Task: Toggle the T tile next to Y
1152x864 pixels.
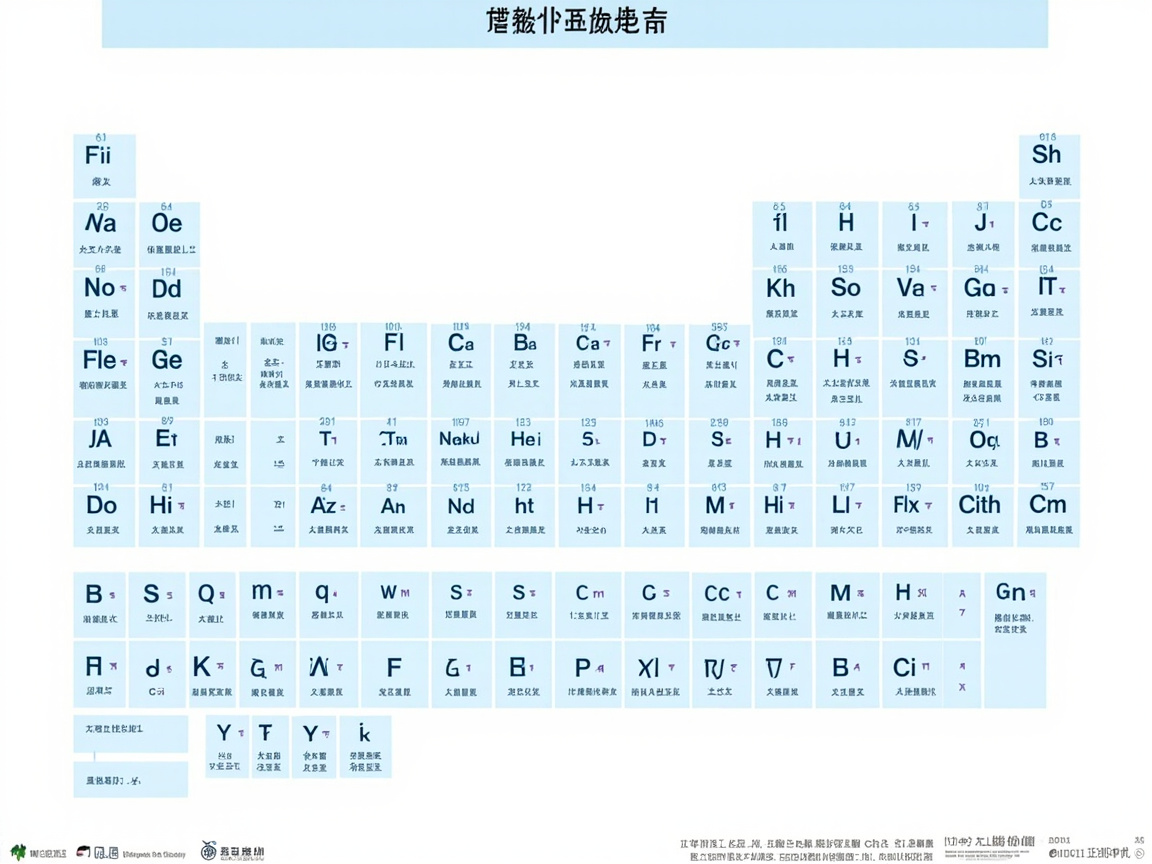Action: coord(269,745)
